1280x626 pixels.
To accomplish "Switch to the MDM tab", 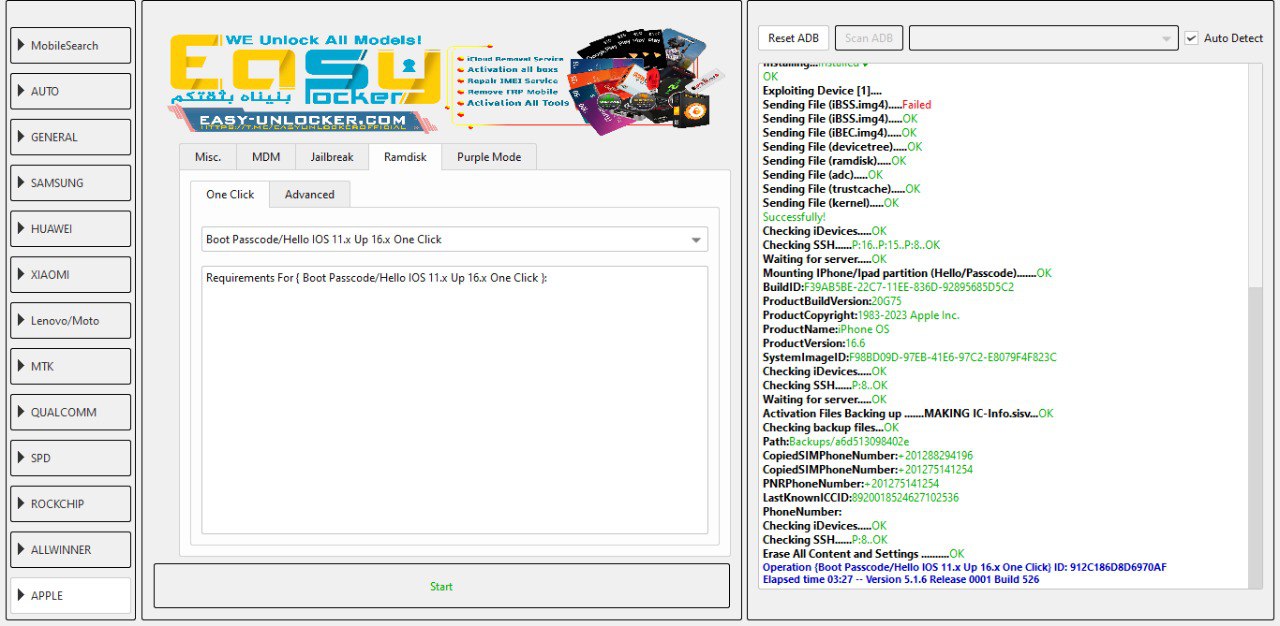I will (266, 157).
